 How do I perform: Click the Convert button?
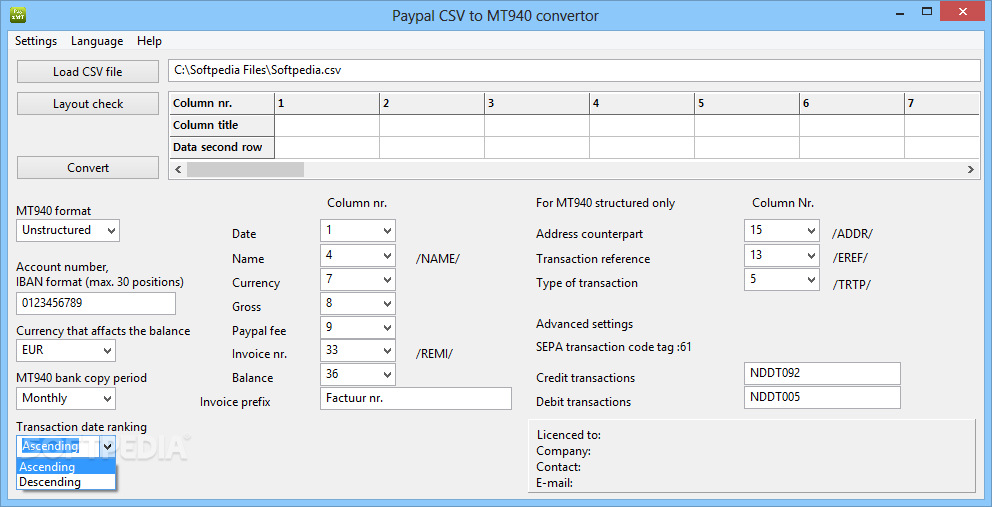[x=87, y=168]
